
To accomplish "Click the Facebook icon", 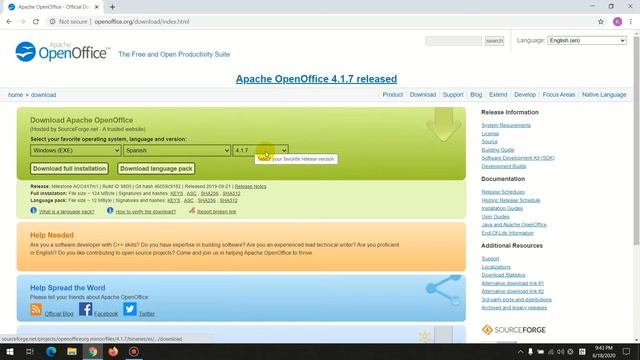I will (x=85, y=309).
